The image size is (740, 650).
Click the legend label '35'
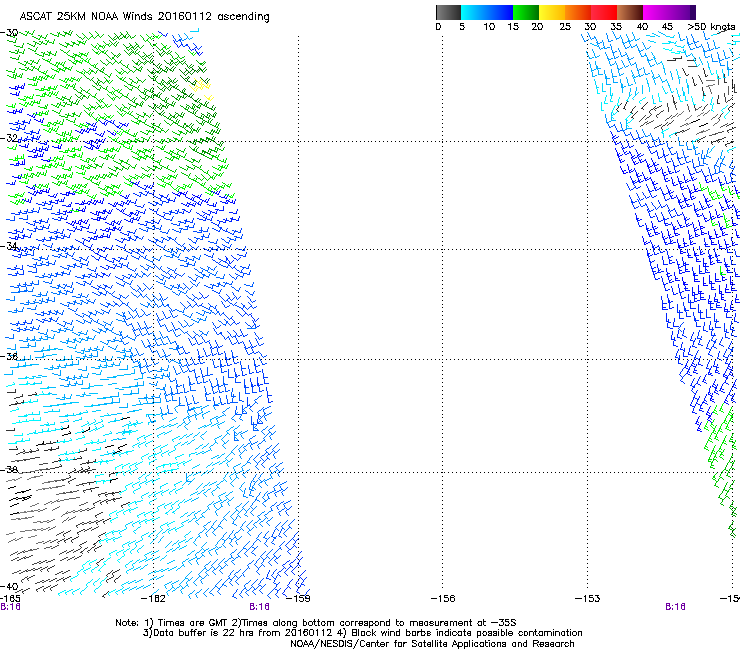pyautogui.click(x=616, y=27)
